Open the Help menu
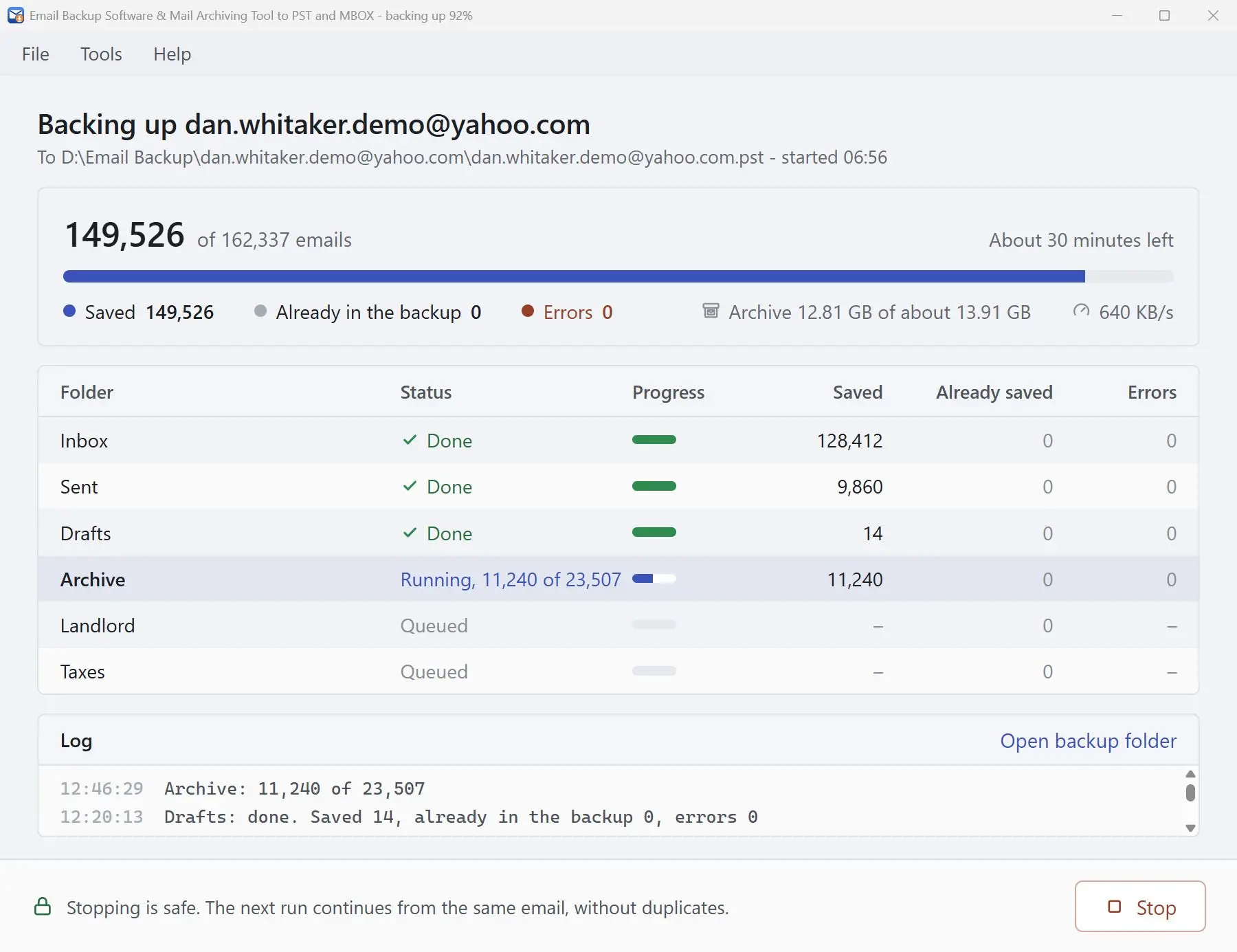Screen dimensions: 1237x952 (x=172, y=54)
